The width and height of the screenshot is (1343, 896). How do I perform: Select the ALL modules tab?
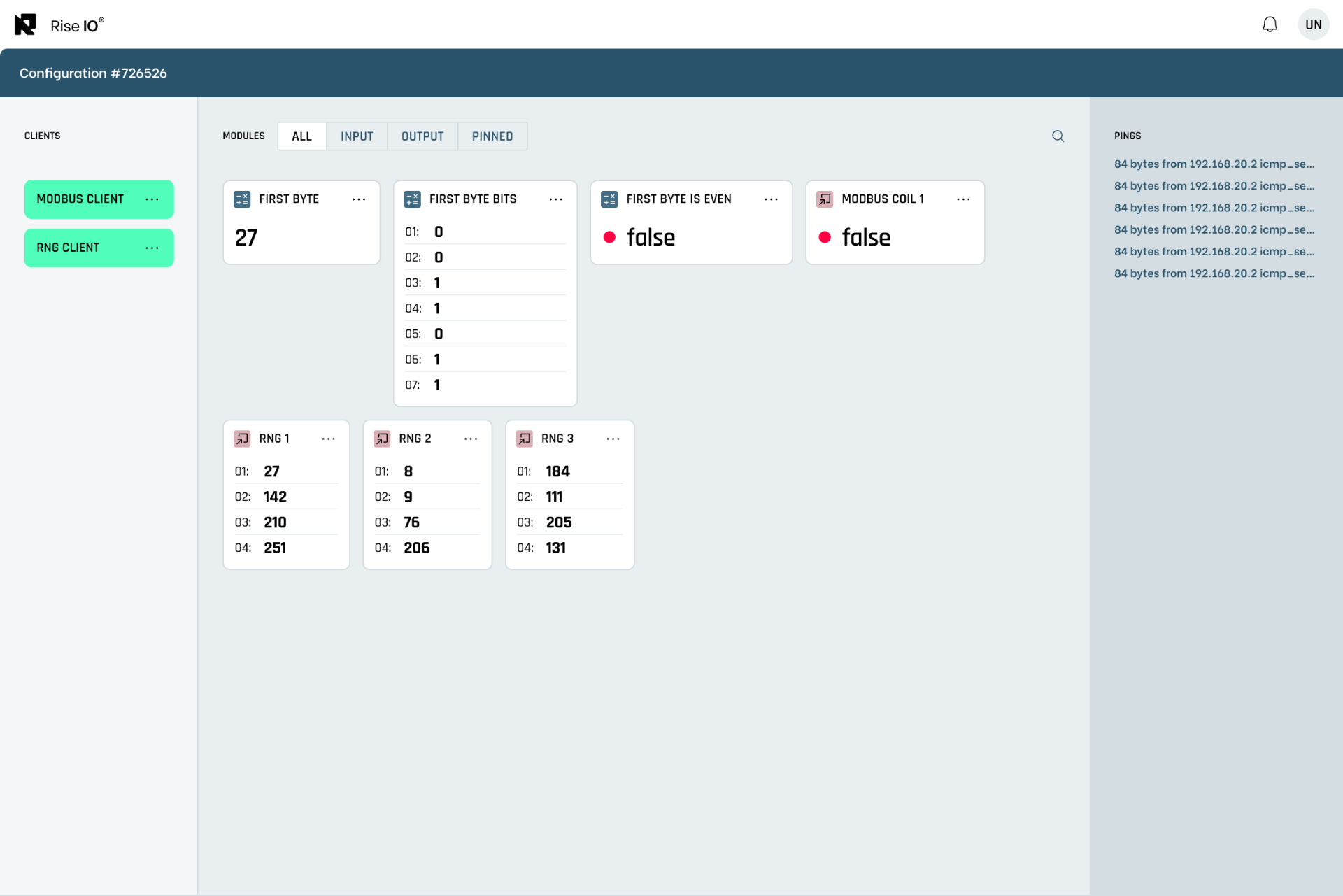pos(301,136)
